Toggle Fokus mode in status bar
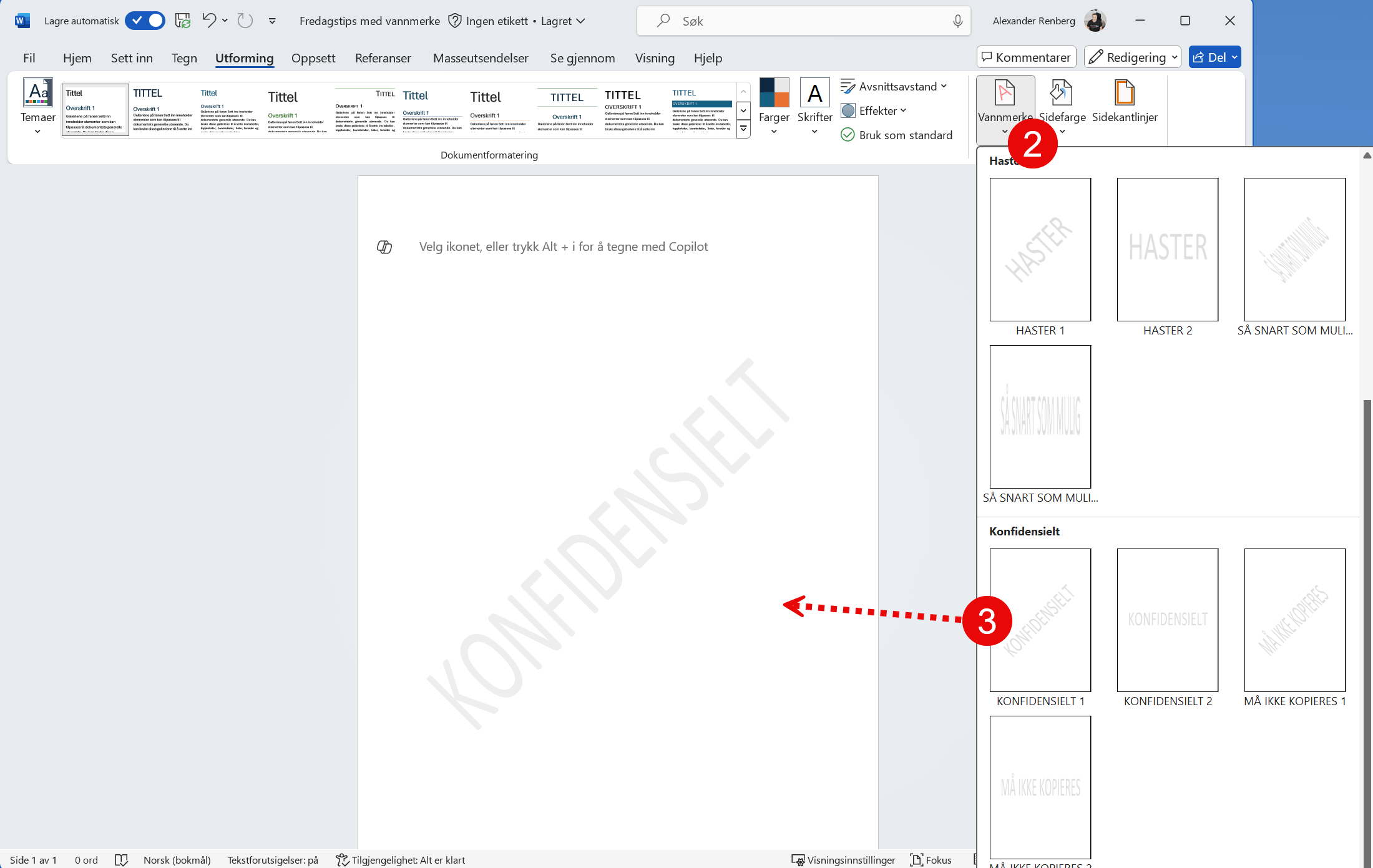The width and height of the screenshot is (1373, 868). pyautogui.click(x=931, y=860)
